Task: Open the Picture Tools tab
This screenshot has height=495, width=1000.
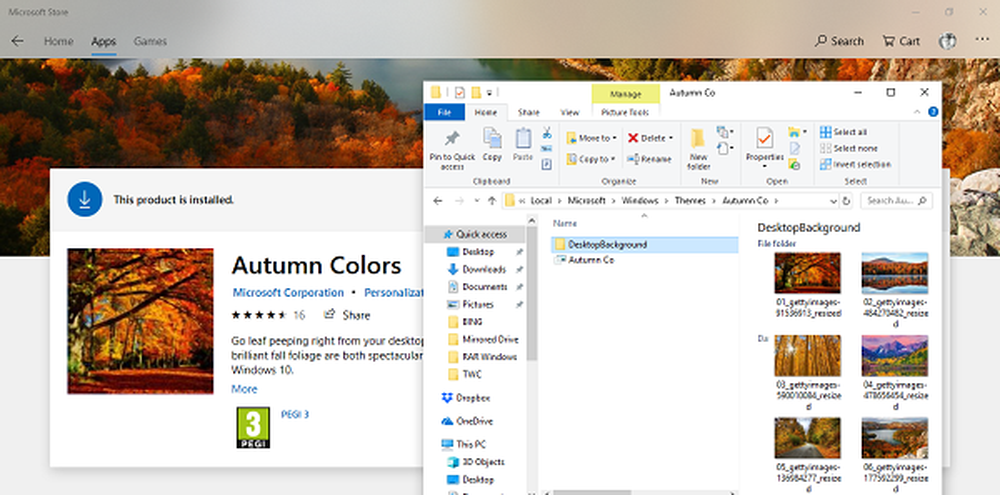Action: pyautogui.click(x=625, y=112)
